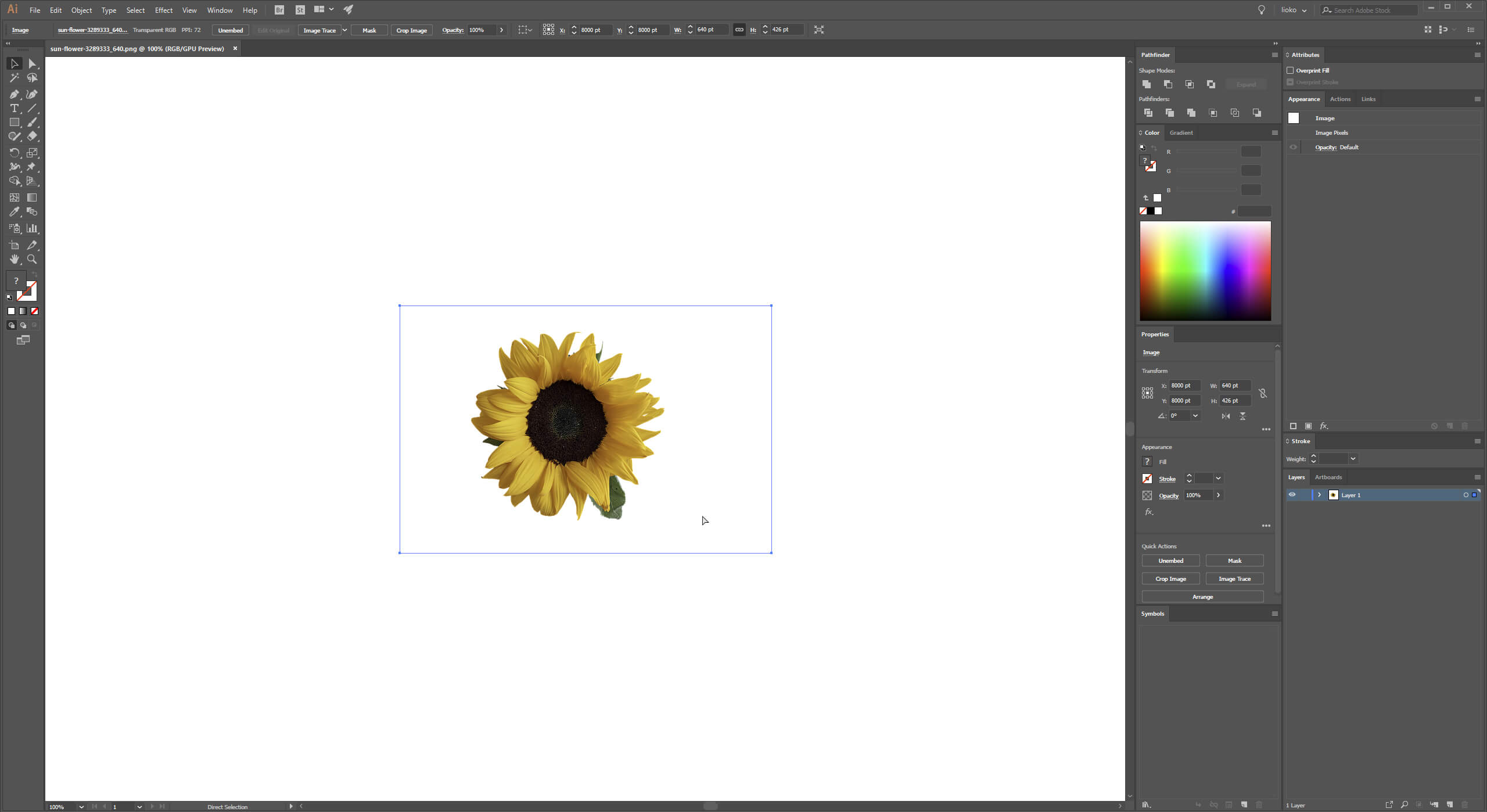The image size is (1487, 812).
Task: Click the hex value input field
Action: (x=1254, y=211)
